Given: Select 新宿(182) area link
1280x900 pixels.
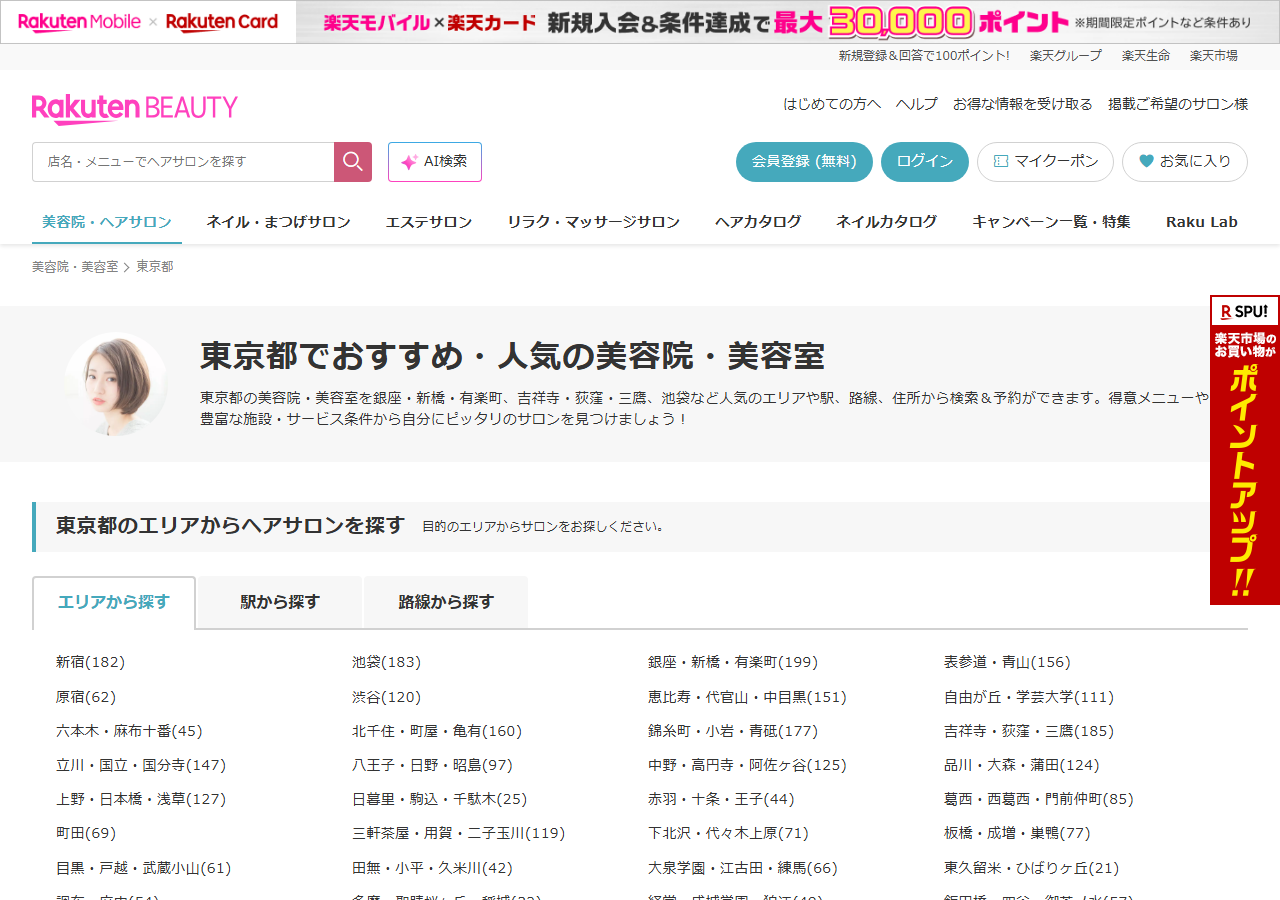Looking at the screenshot, I should 90,662.
